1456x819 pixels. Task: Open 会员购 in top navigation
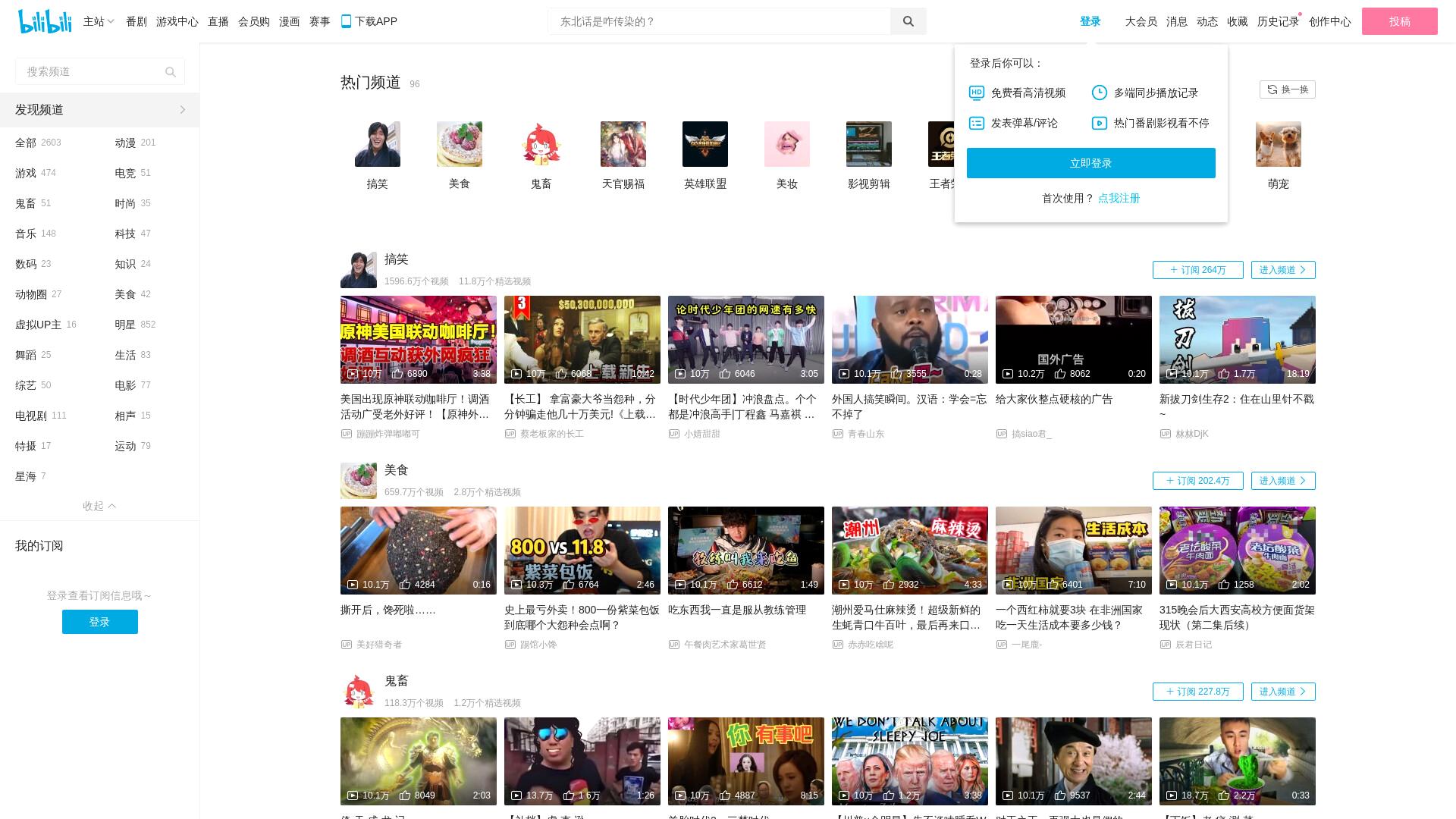254,21
